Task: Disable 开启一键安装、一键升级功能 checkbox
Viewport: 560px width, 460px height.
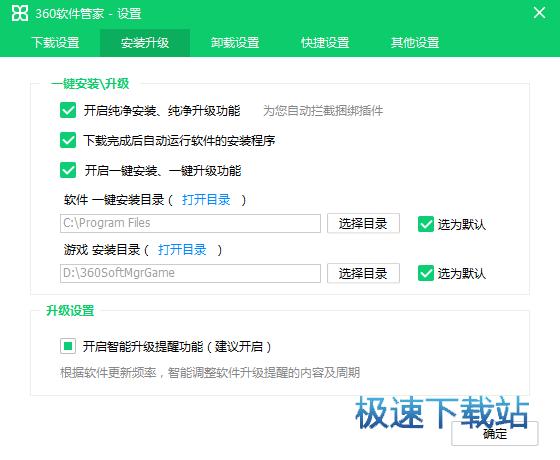Action: 68,170
